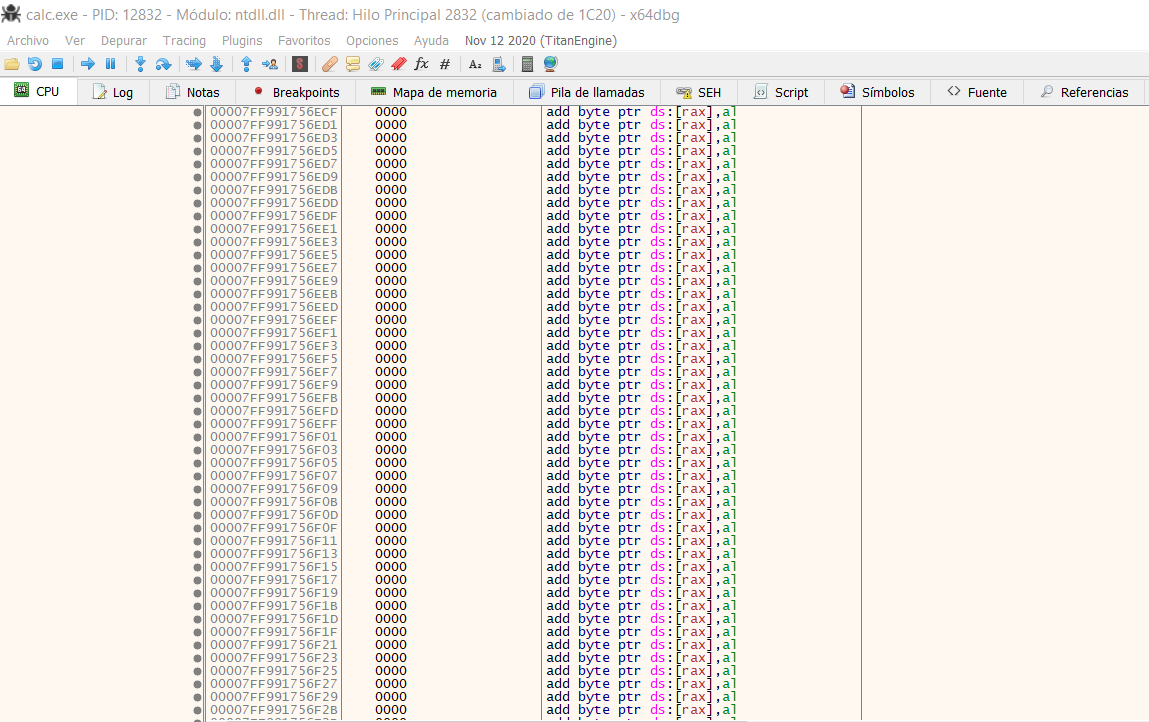Click the Pause icon to halt debugging
Image resolution: width=1149 pixels, height=722 pixels.
click(x=111, y=63)
